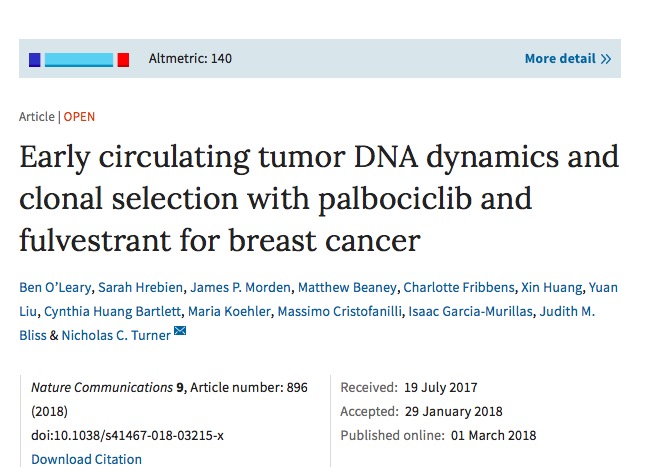Click author Matthew Beaney's name
This screenshot has width=668, height=467.
[325, 288]
